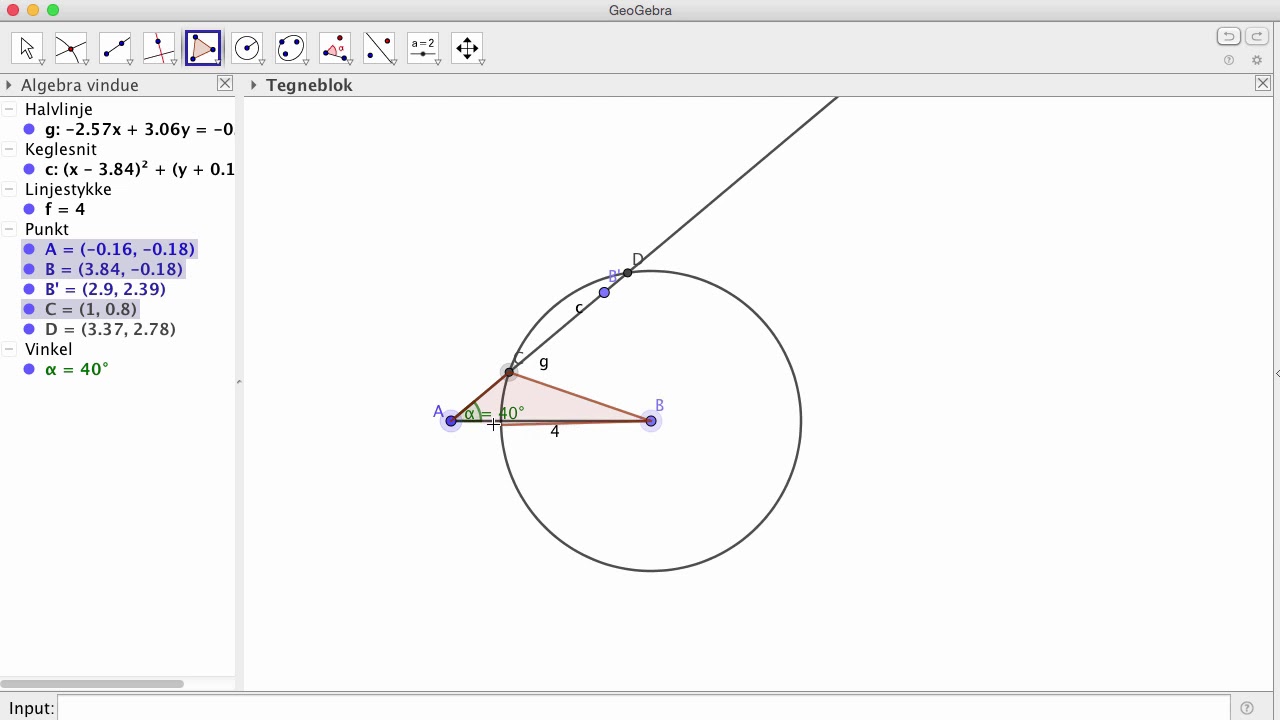Screen dimensions: 1280x720
Task: Open the Polygon tool dropdown arrow
Action: click(x=217, y=63)
